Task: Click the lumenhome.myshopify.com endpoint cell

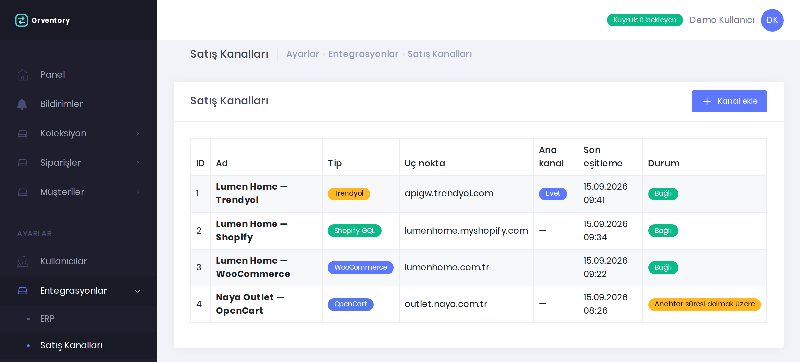Action: pyautogui.click(x=466, y=231)
